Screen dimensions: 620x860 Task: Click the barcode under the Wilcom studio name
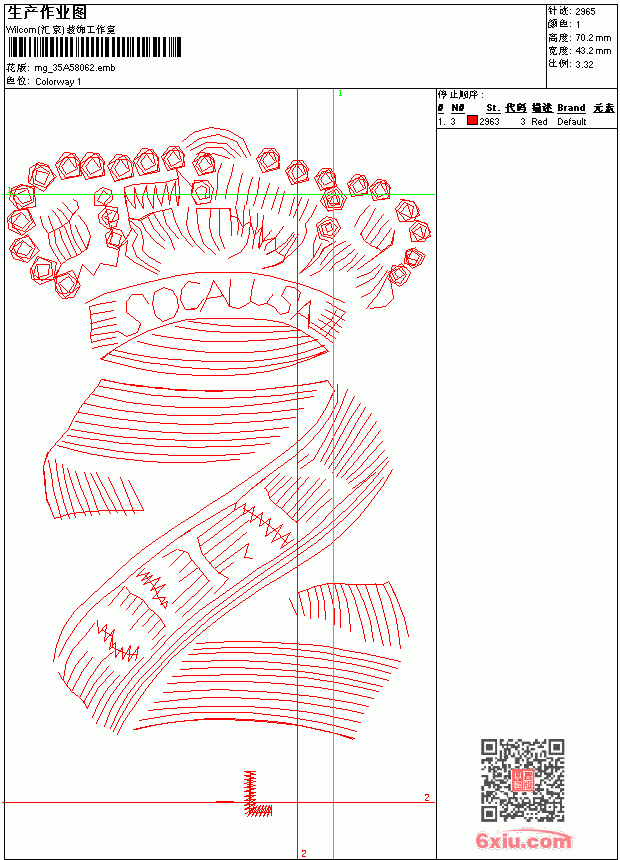[x=94, y=47]
